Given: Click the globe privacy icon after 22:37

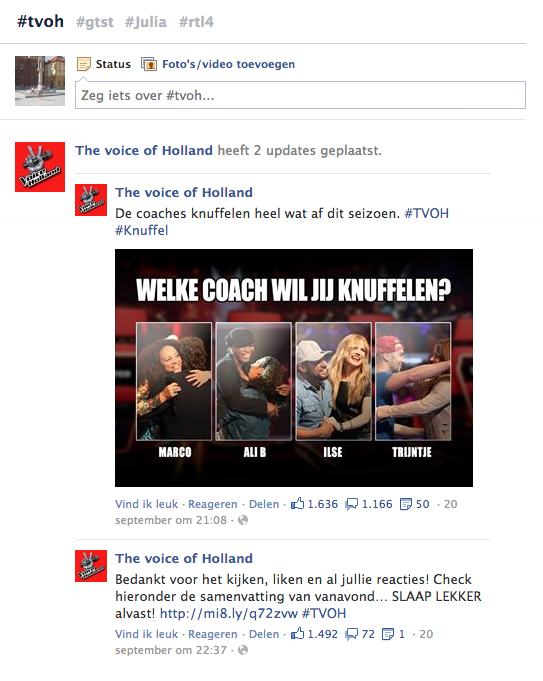Looking at the screenshot, I should click(243, 650).
